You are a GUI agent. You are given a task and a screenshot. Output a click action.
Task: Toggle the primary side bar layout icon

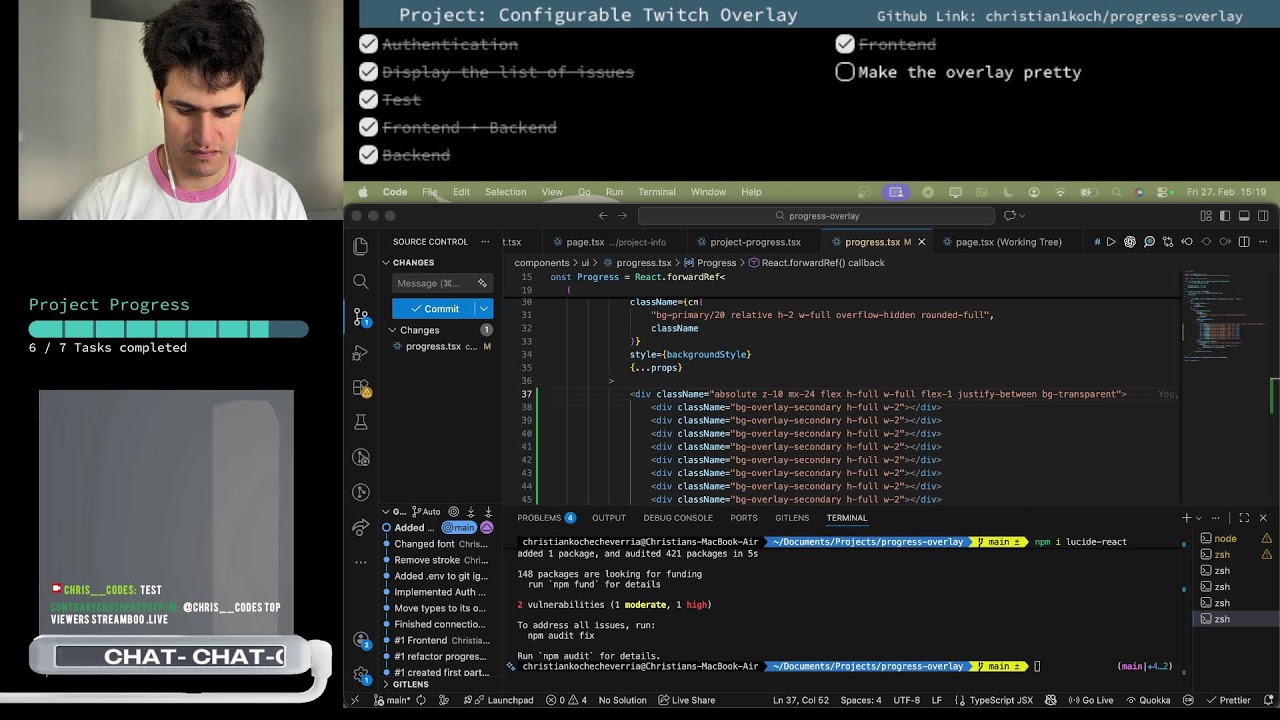tap(1225, 216)
